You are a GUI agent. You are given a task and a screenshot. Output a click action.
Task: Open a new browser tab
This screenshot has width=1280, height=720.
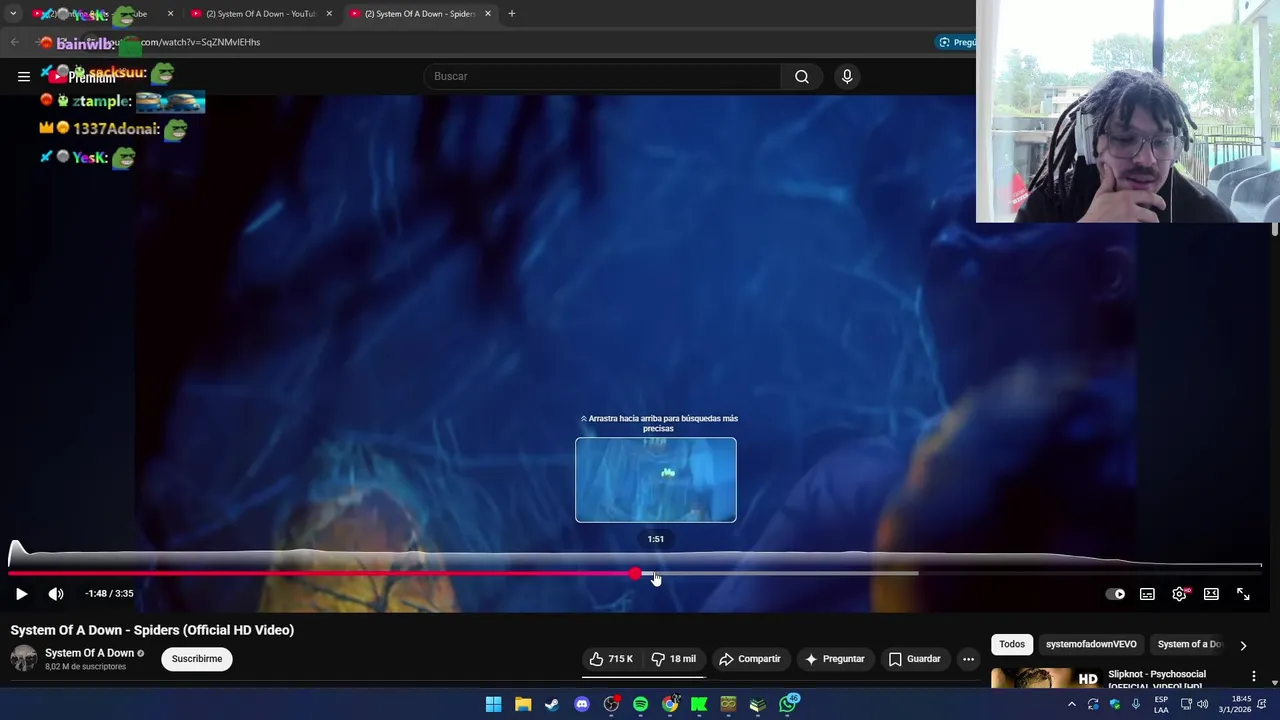pos(512,14)
